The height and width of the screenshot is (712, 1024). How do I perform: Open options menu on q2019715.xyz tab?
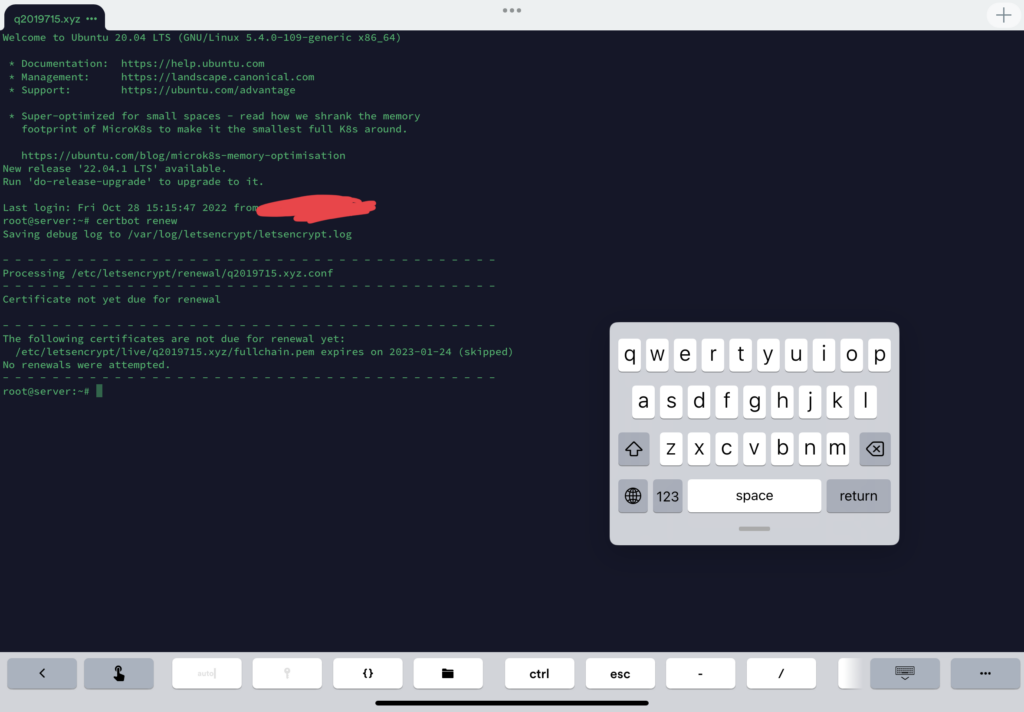(92, 19)
